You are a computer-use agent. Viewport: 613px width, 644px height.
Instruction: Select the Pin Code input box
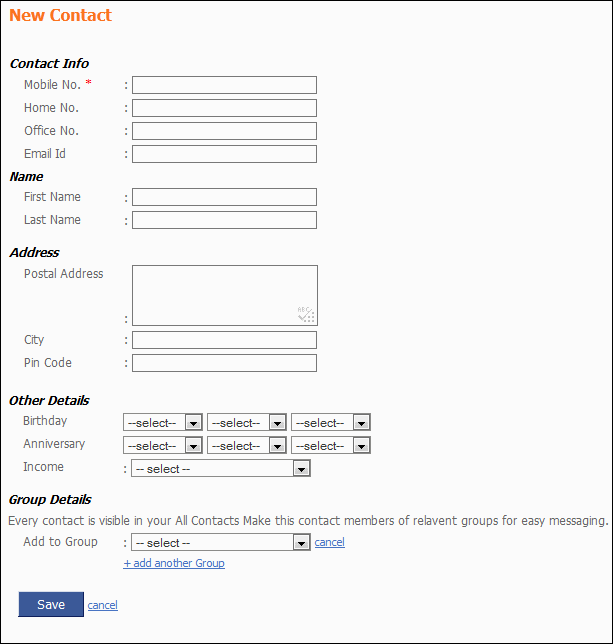224,363
